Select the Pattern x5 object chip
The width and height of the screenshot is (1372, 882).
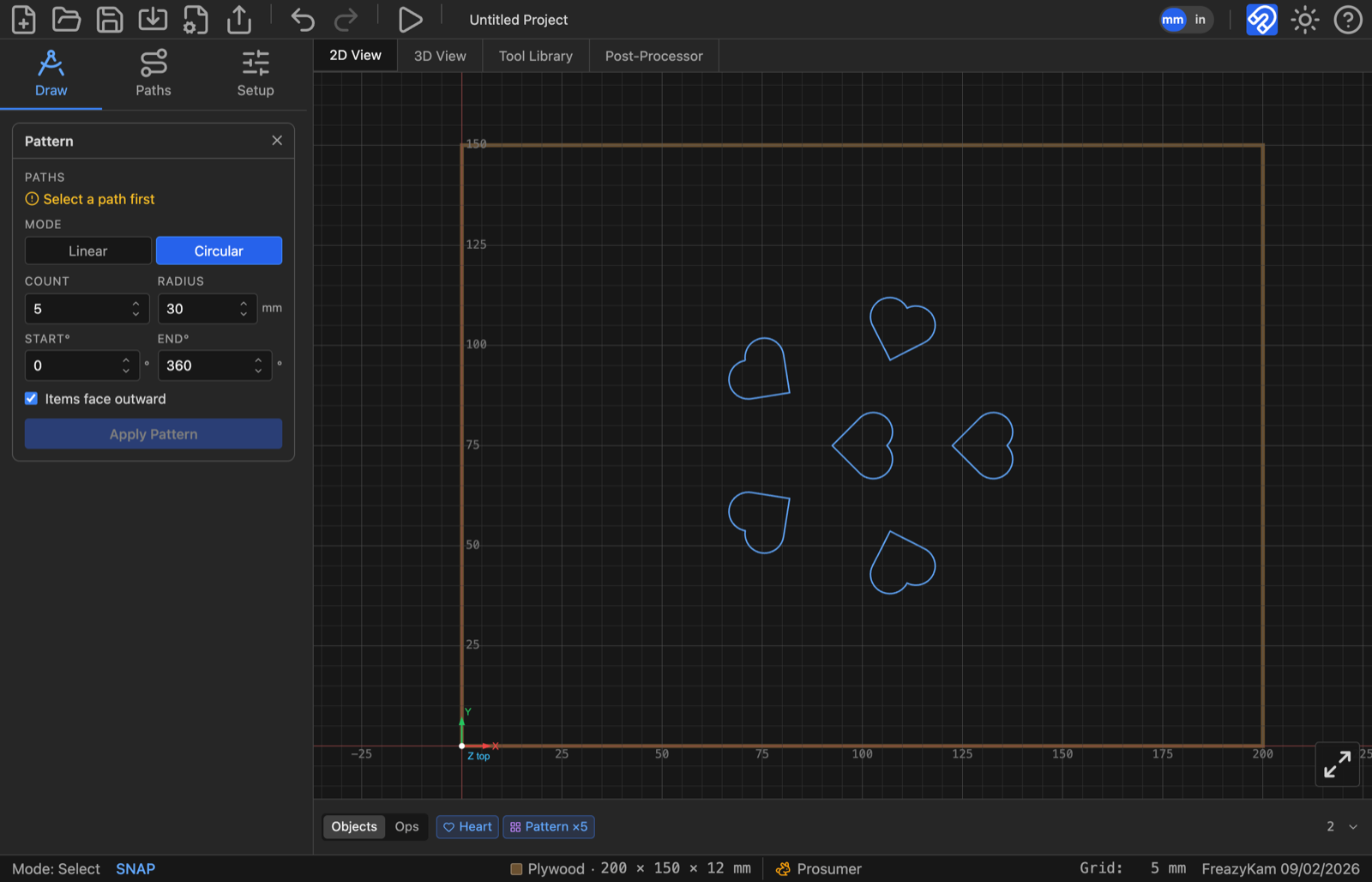coord(549,826)
